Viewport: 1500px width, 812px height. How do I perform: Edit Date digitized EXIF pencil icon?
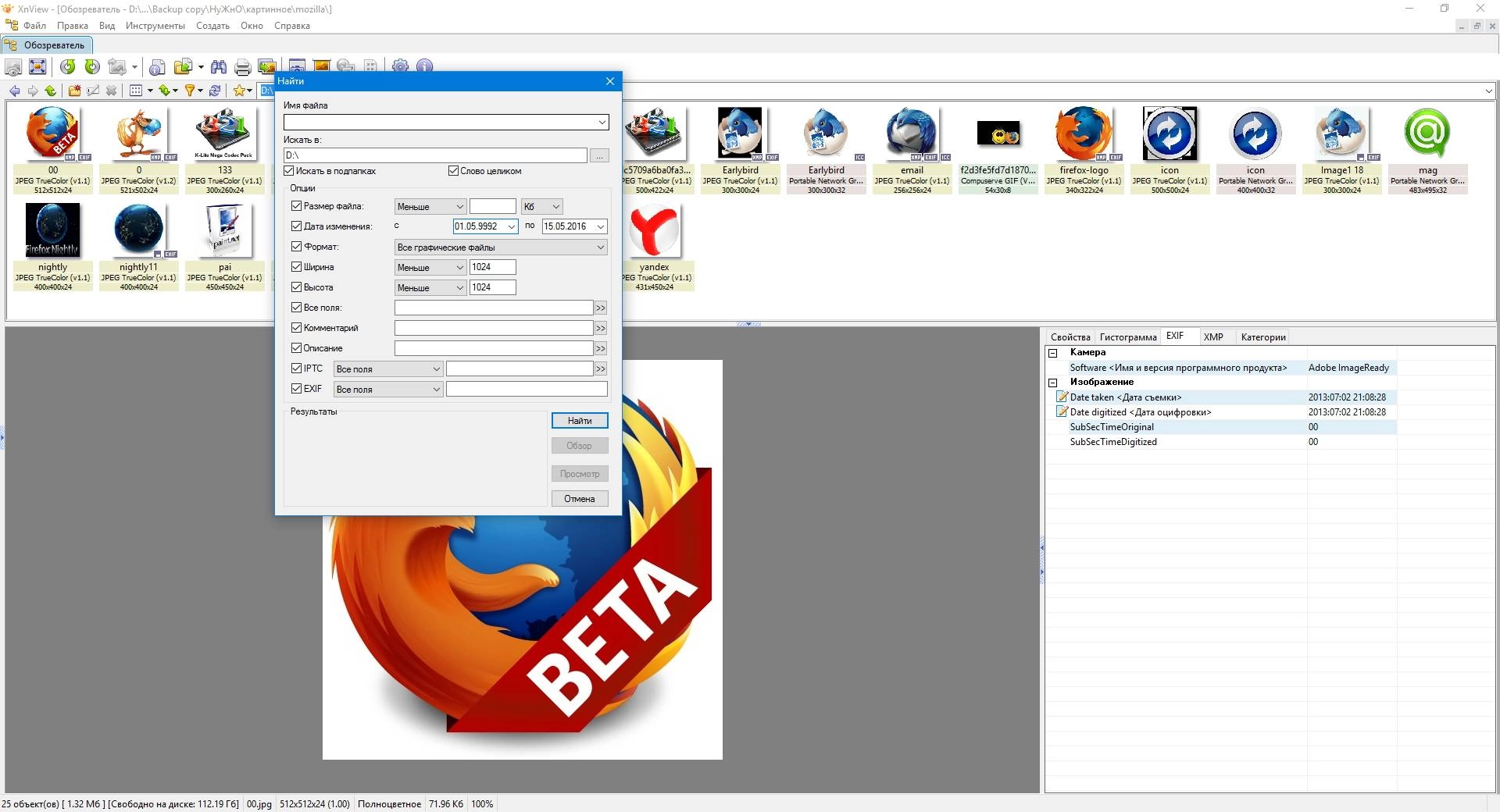click(1062, 411)
